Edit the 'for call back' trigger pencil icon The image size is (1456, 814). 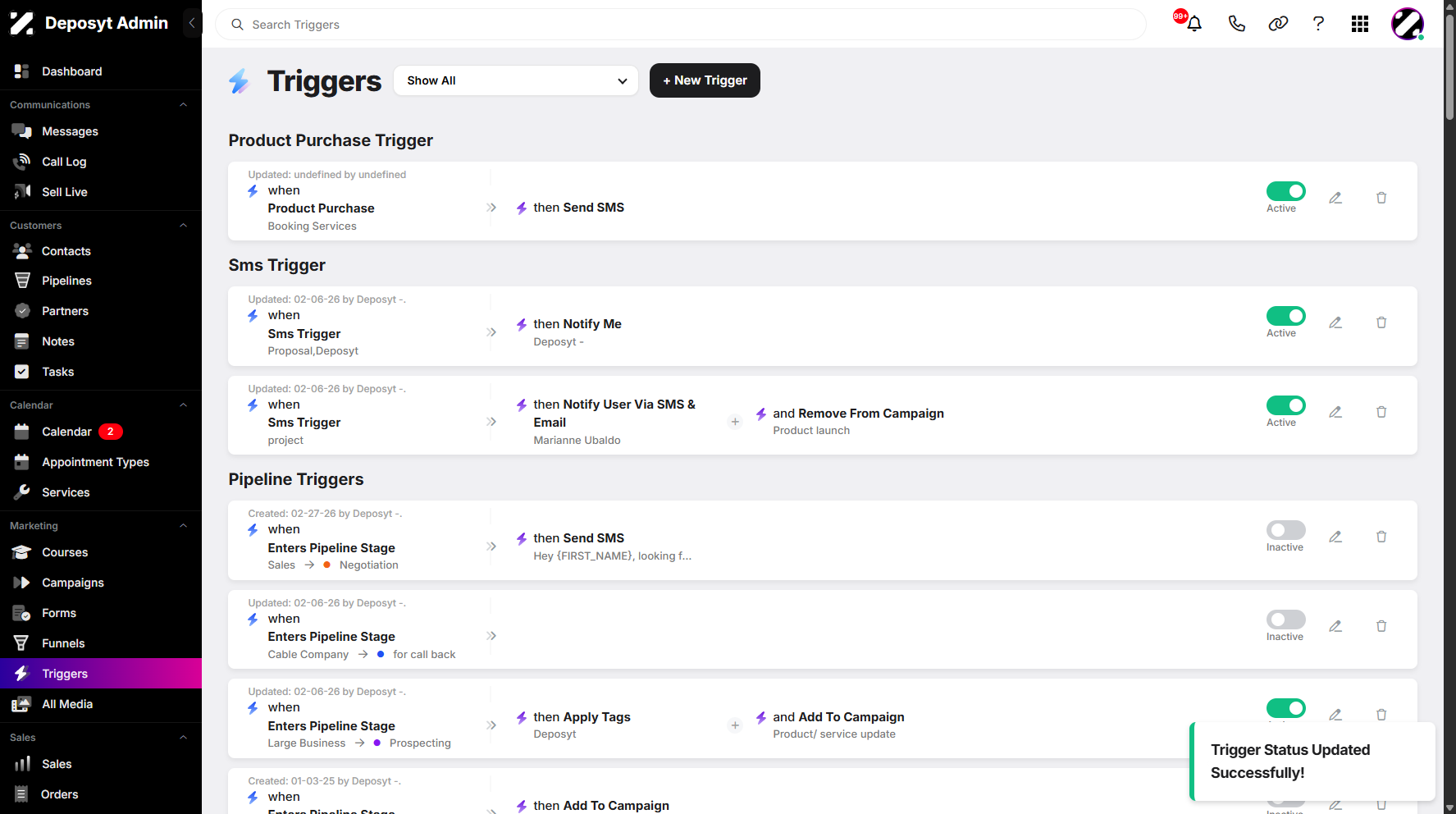click(1335, 626)
